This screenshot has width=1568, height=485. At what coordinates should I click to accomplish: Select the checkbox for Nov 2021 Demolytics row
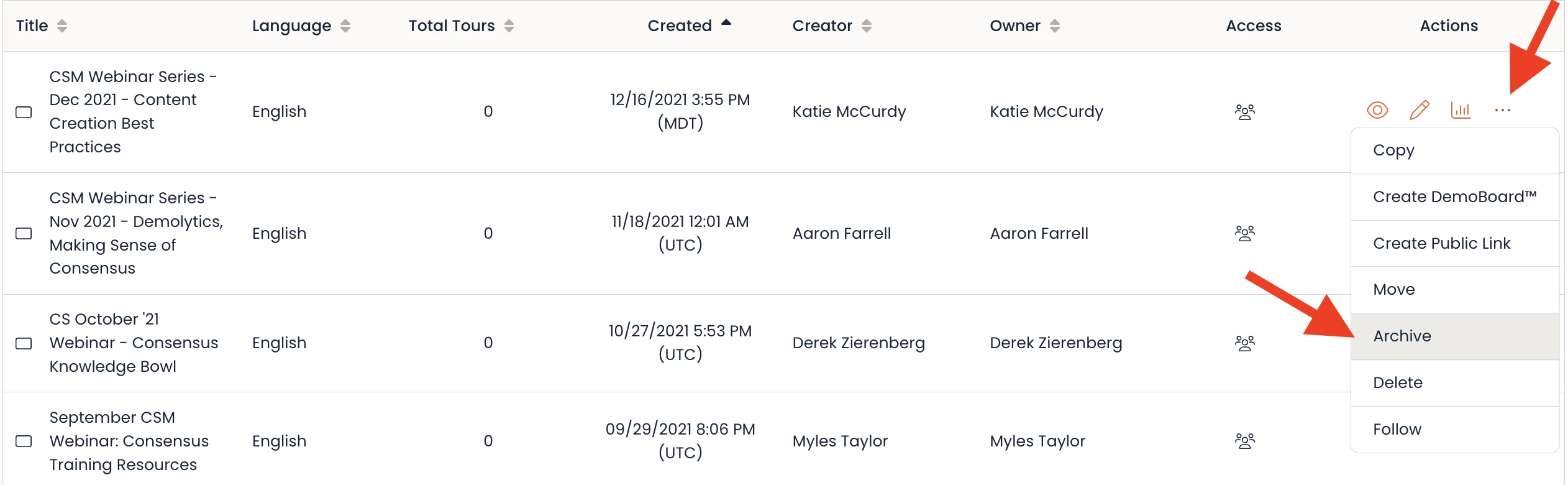[x=24, y=233]
